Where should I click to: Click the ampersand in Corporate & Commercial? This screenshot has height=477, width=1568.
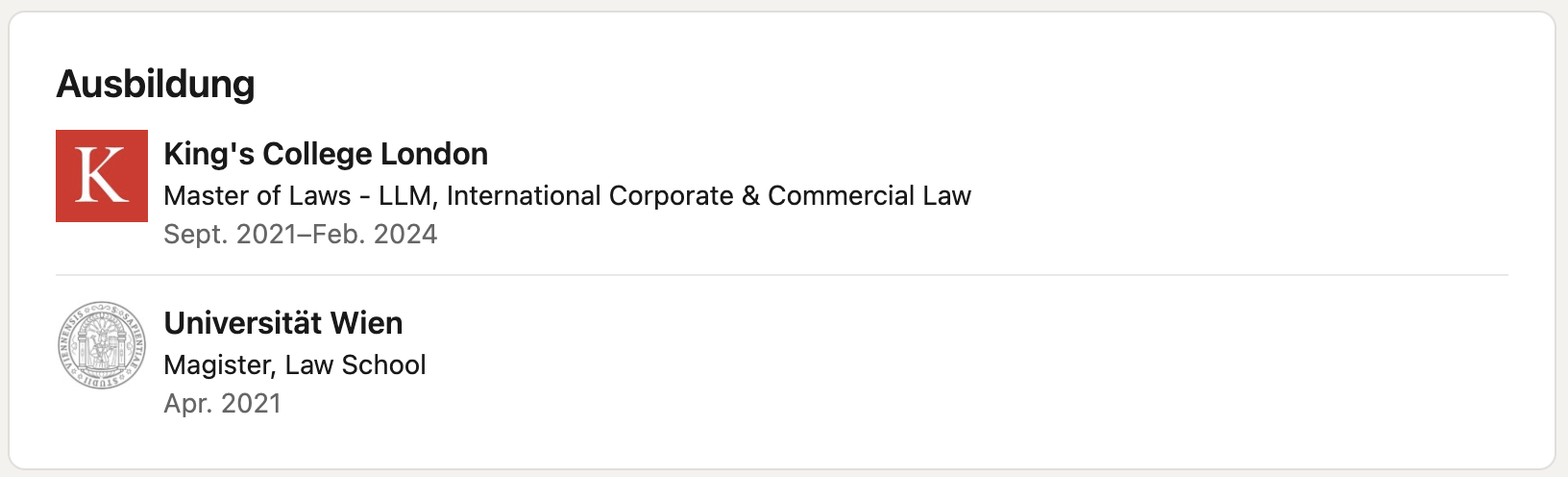point(750,195)
